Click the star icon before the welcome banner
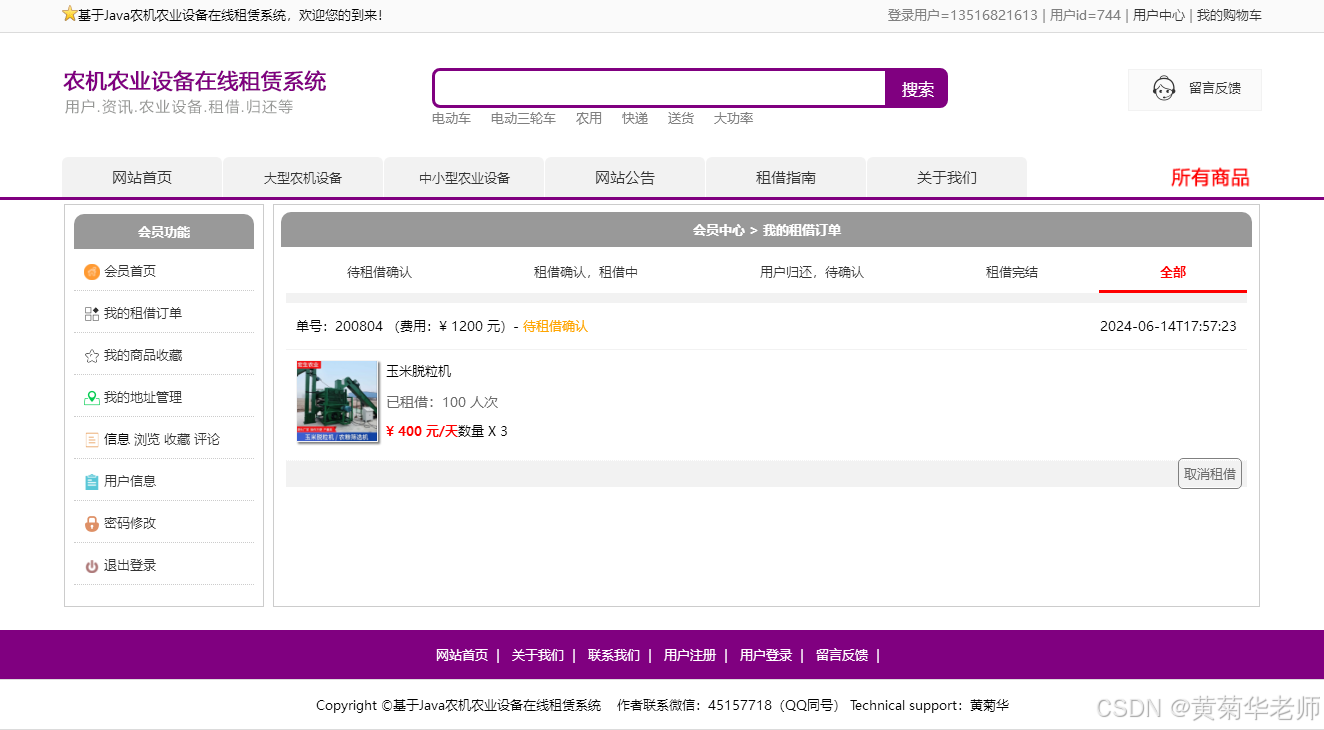The image size is (1324, 730). pyautogui.click(x=69, y=13)
